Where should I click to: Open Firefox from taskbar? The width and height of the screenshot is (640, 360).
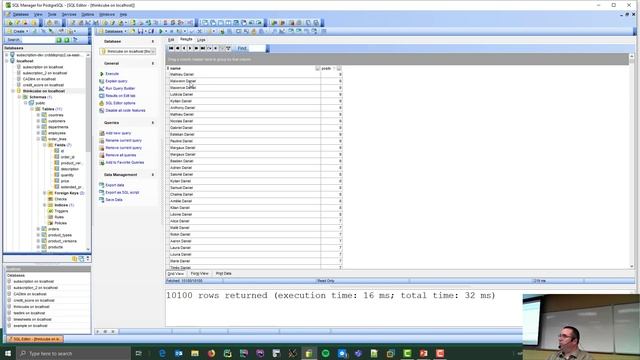coord(211,353)
